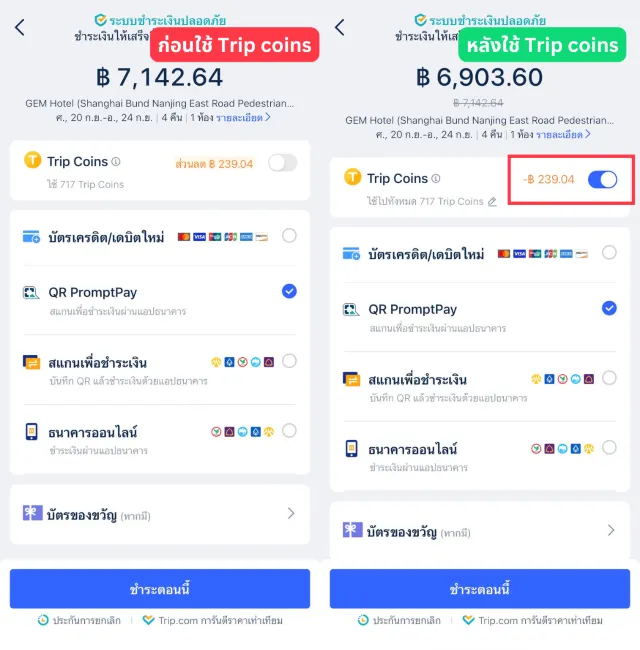
Task: Tap the gift card icon on right screen
Action: [352, 530]
